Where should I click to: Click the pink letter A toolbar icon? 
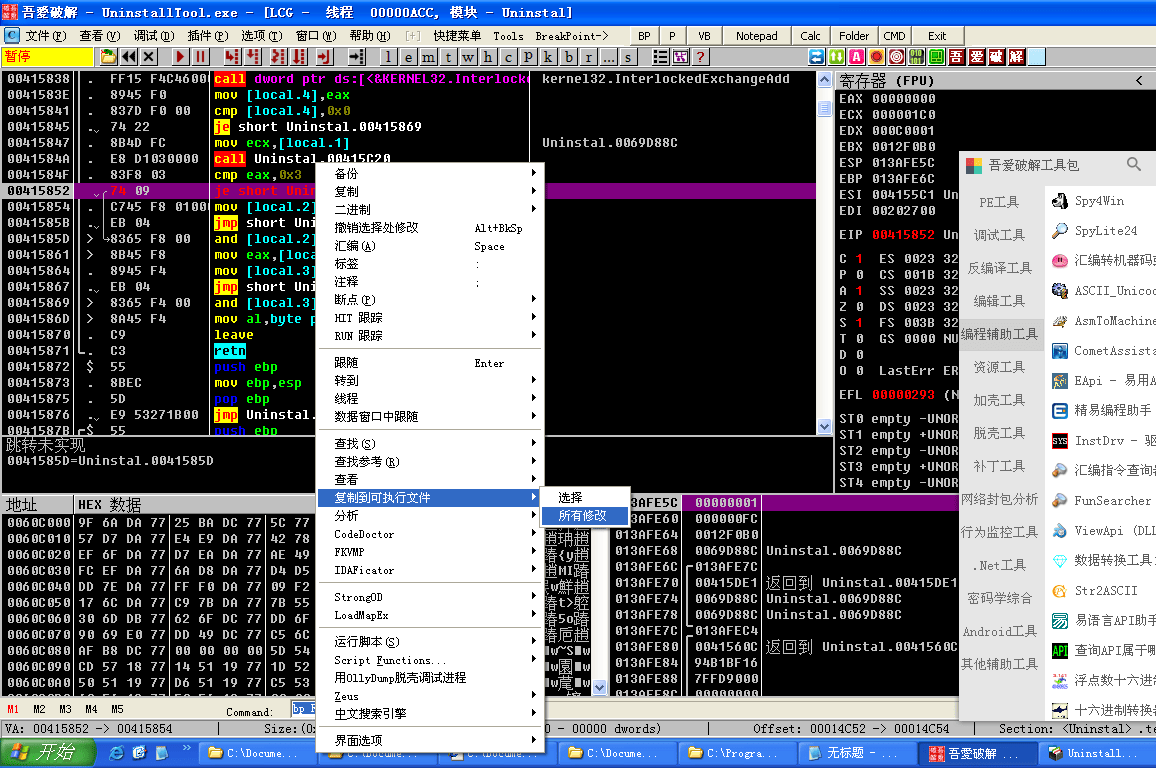[857, 57]
